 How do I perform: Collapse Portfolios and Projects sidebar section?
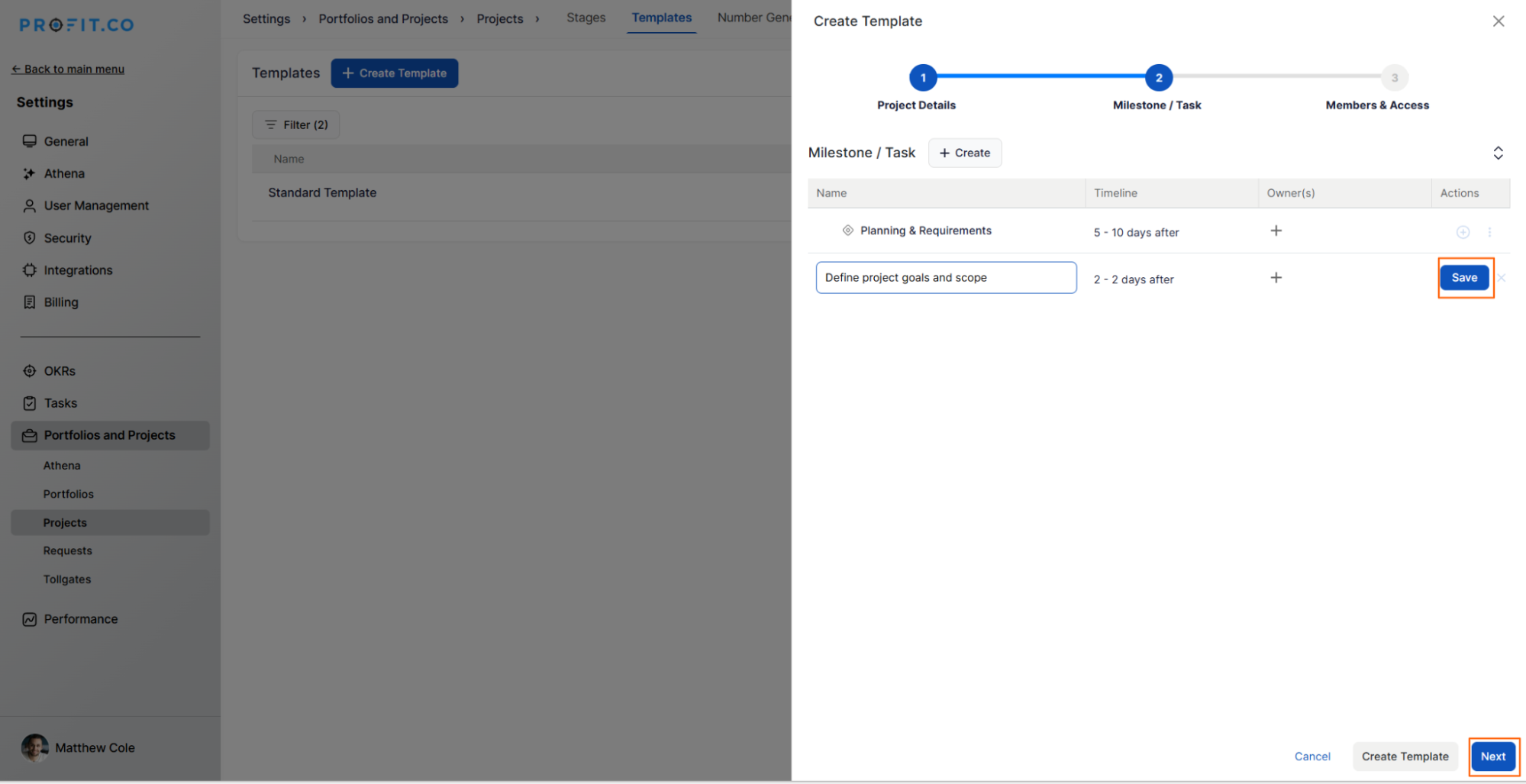click(x=110, y=435)
